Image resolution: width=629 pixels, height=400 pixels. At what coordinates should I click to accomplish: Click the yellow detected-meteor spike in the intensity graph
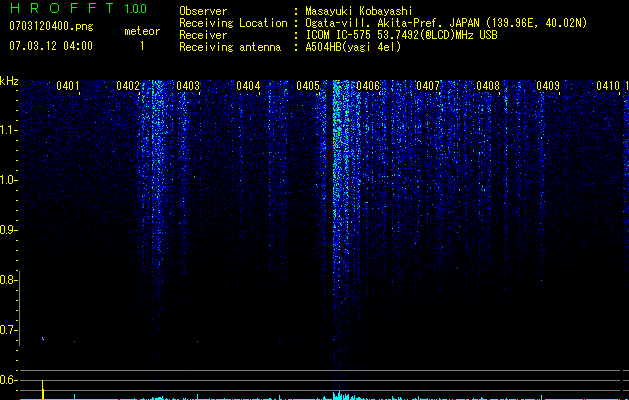click(x=43, y=390)
